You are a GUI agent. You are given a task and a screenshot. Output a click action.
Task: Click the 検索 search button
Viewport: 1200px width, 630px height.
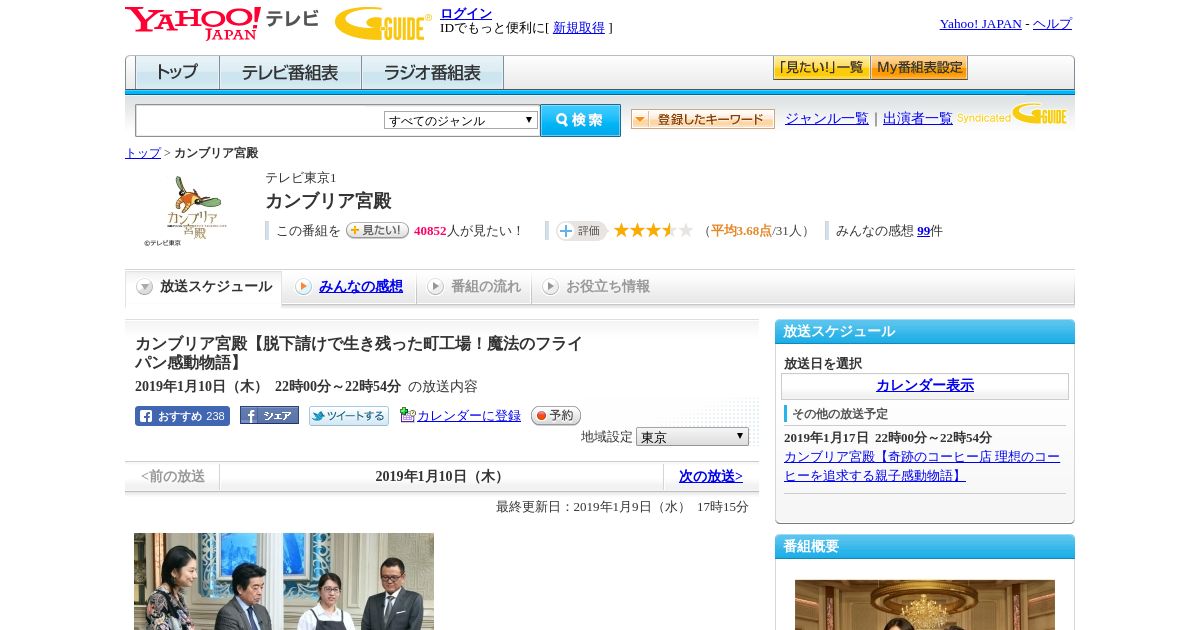click(x=580, y=120)
